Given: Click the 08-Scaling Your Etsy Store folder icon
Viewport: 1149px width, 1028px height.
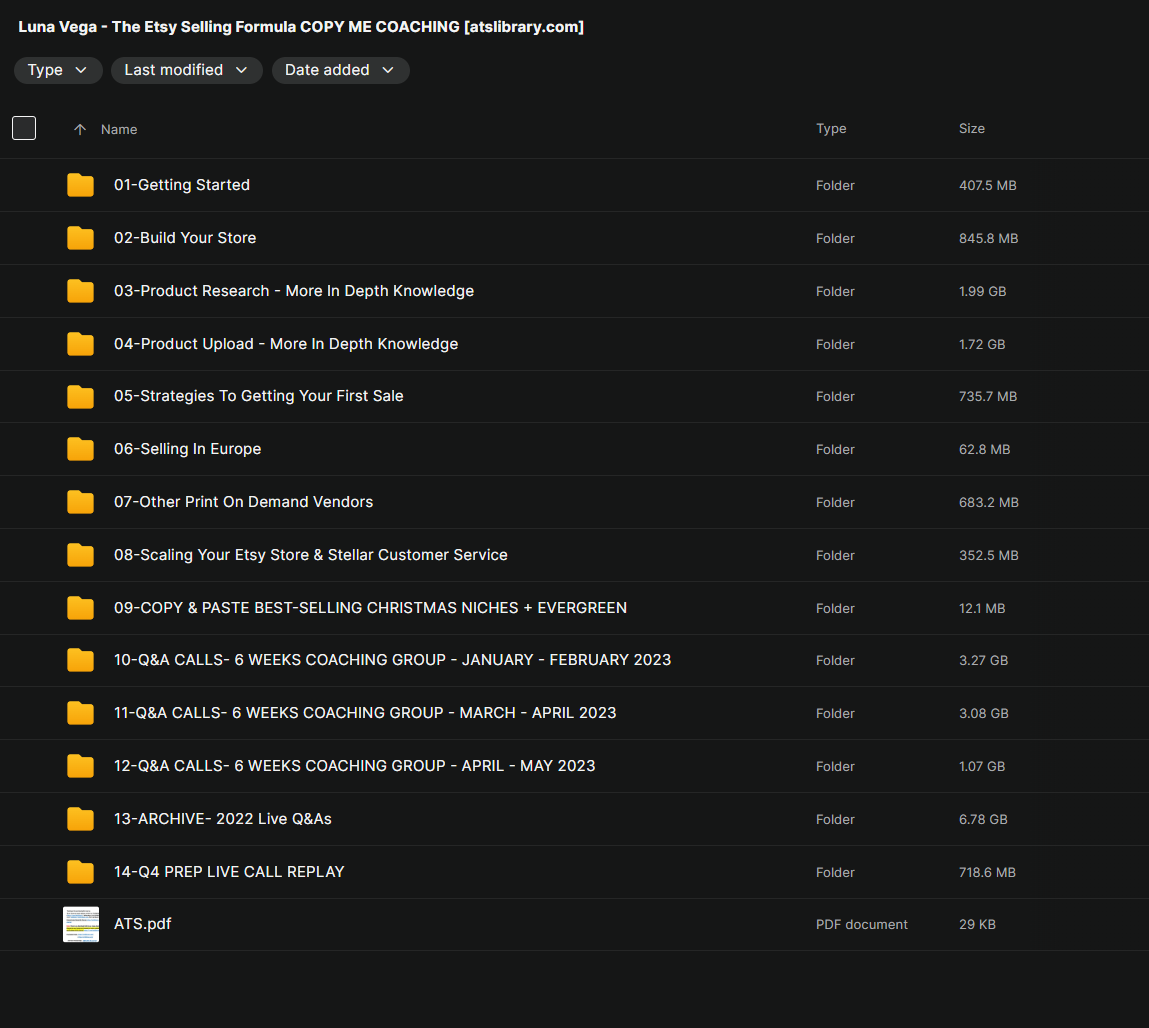Looking at the screenshot, I should click(81, 555).
